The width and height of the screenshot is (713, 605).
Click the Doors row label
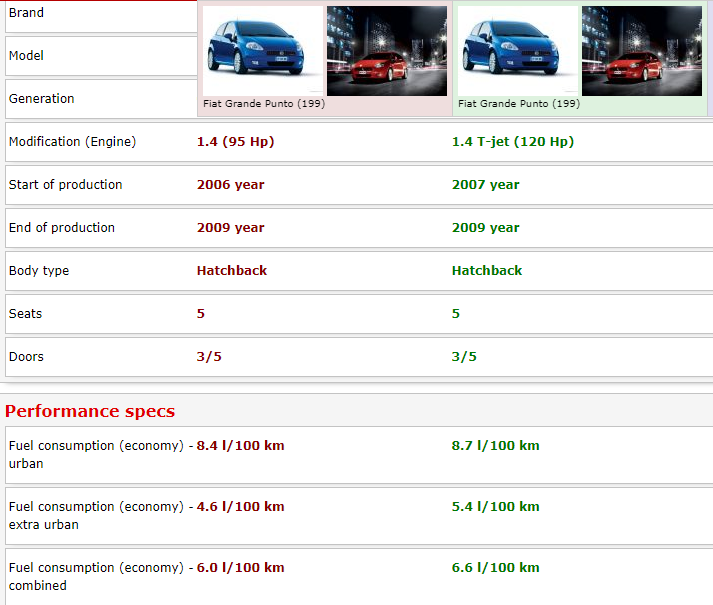point(26,357)
